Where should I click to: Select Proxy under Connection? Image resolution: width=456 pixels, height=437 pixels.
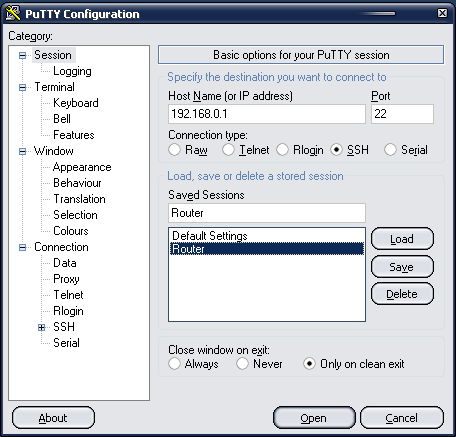pyautogui.click(x=66, y=279)
